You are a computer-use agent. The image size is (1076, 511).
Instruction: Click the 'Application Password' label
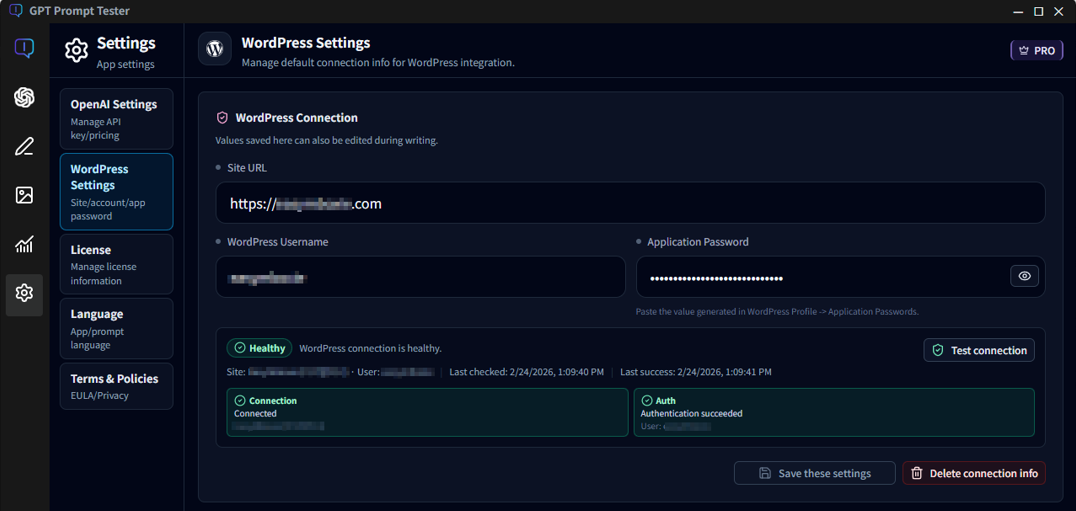point(698,242)
